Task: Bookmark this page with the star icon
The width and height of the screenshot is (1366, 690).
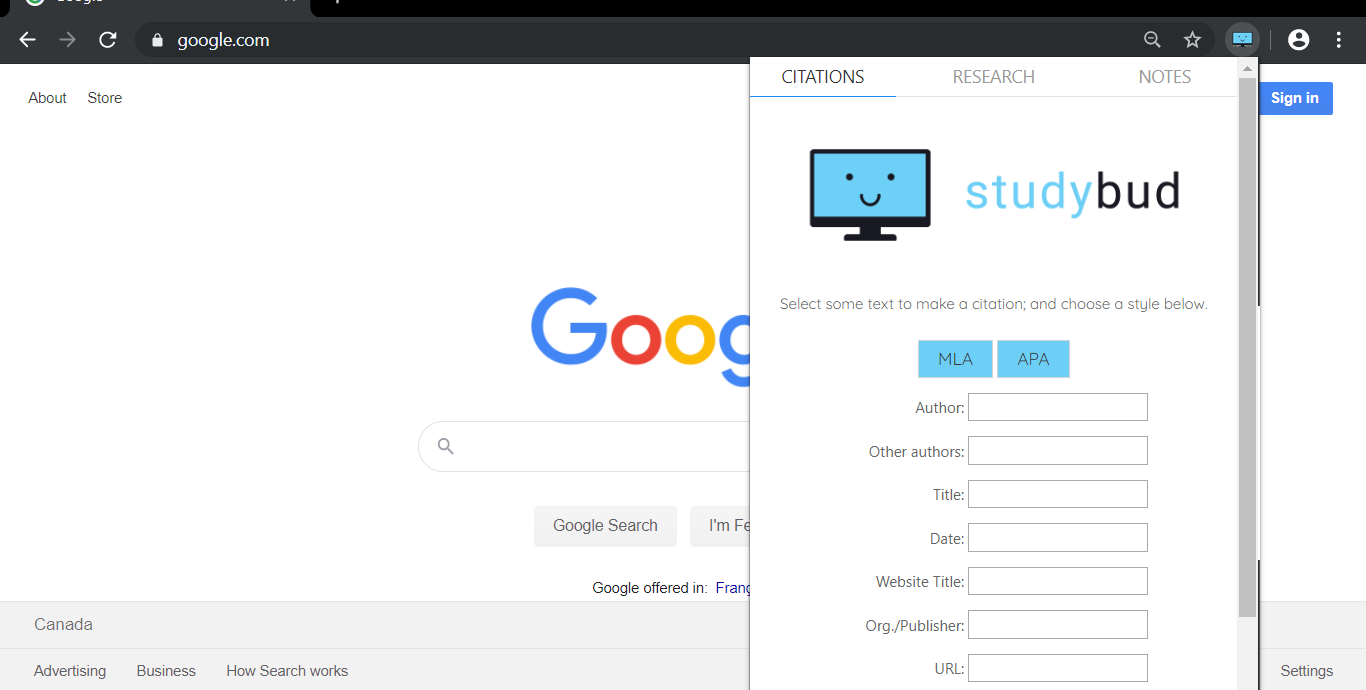Action: [1192, 40]
